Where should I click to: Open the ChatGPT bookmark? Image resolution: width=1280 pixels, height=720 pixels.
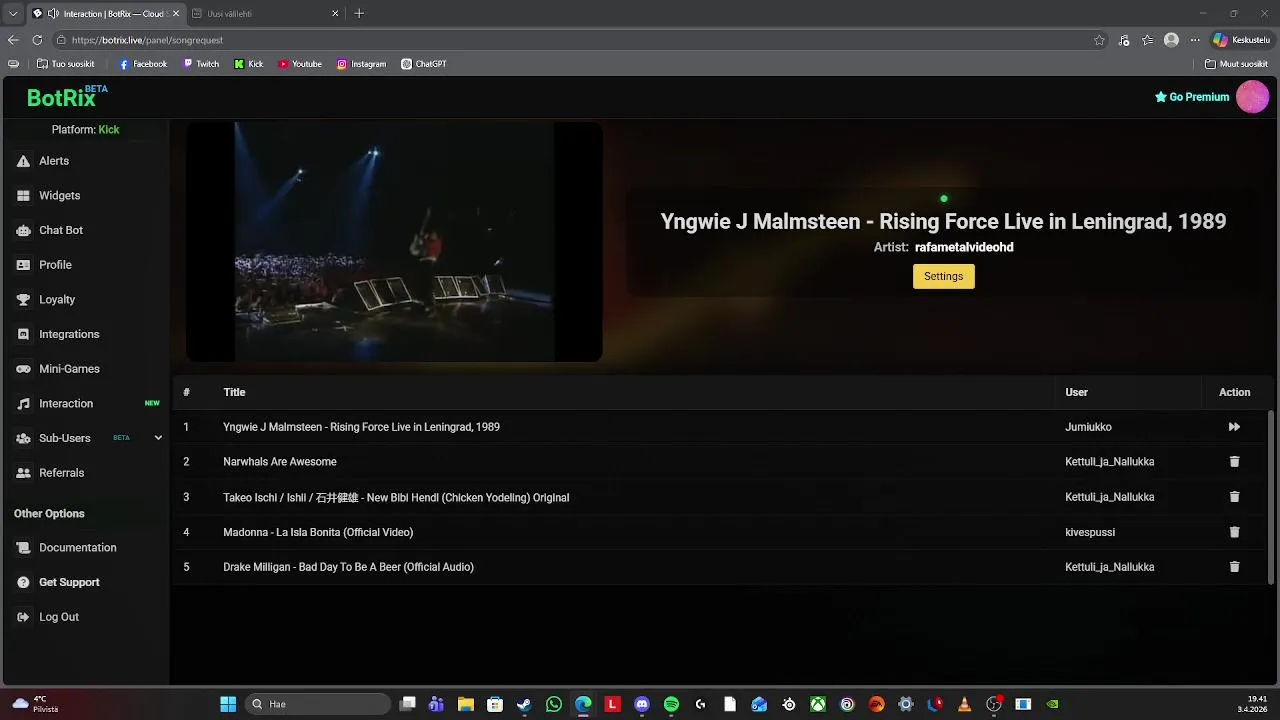click(x=424, y=64)
